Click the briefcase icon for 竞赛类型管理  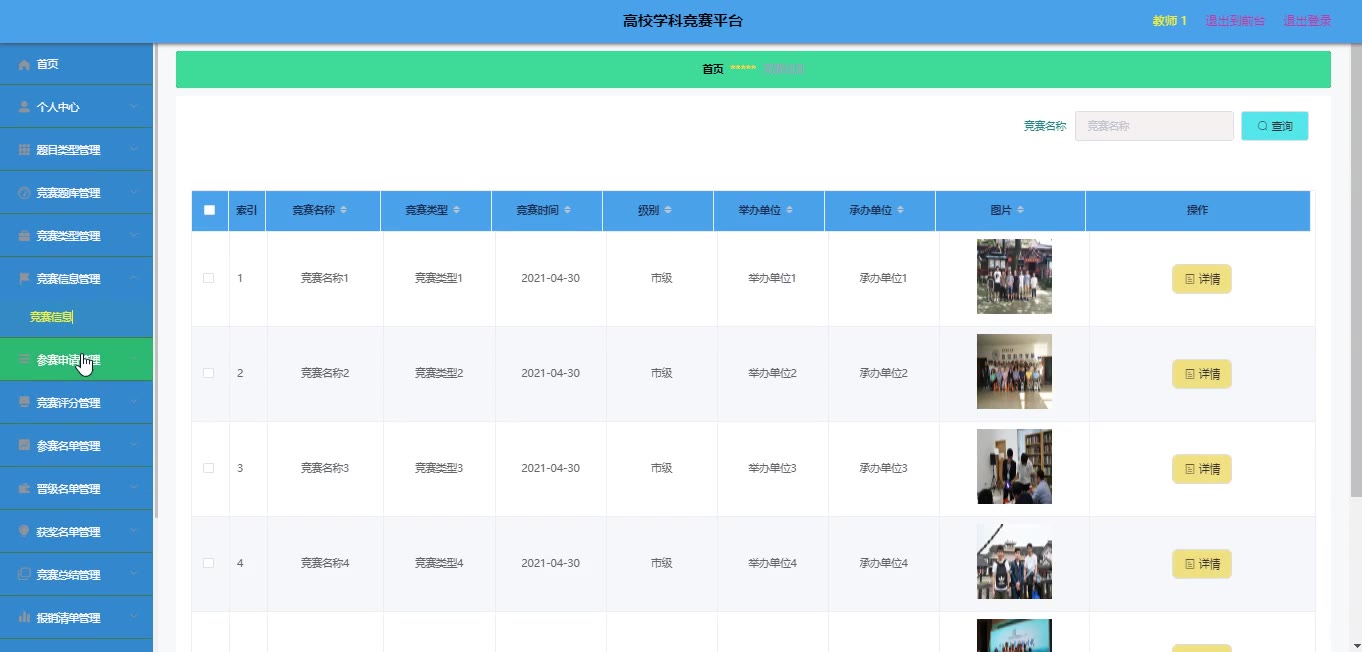[x=24, y=236]
